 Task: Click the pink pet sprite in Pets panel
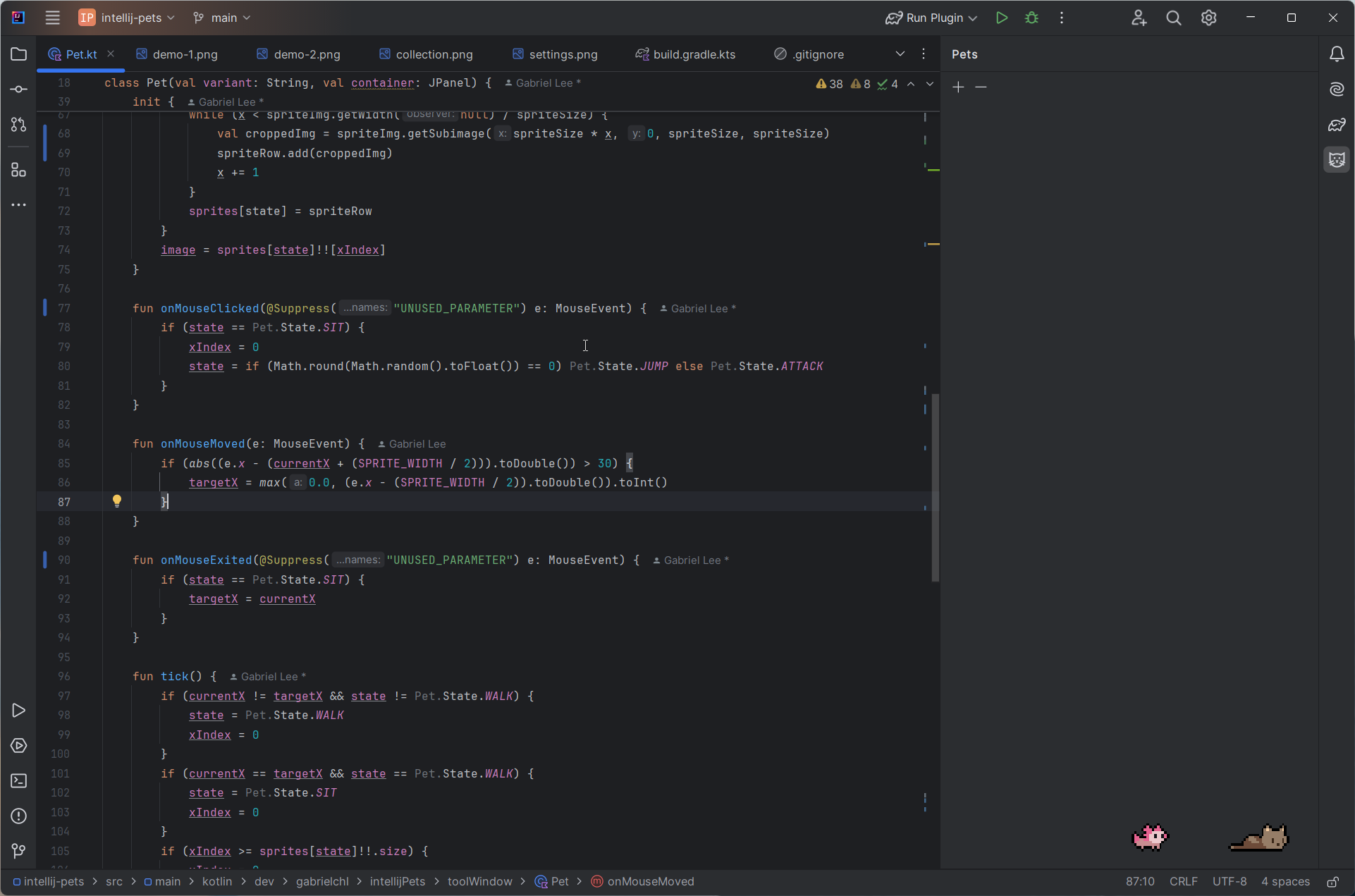click(1150, 837)
